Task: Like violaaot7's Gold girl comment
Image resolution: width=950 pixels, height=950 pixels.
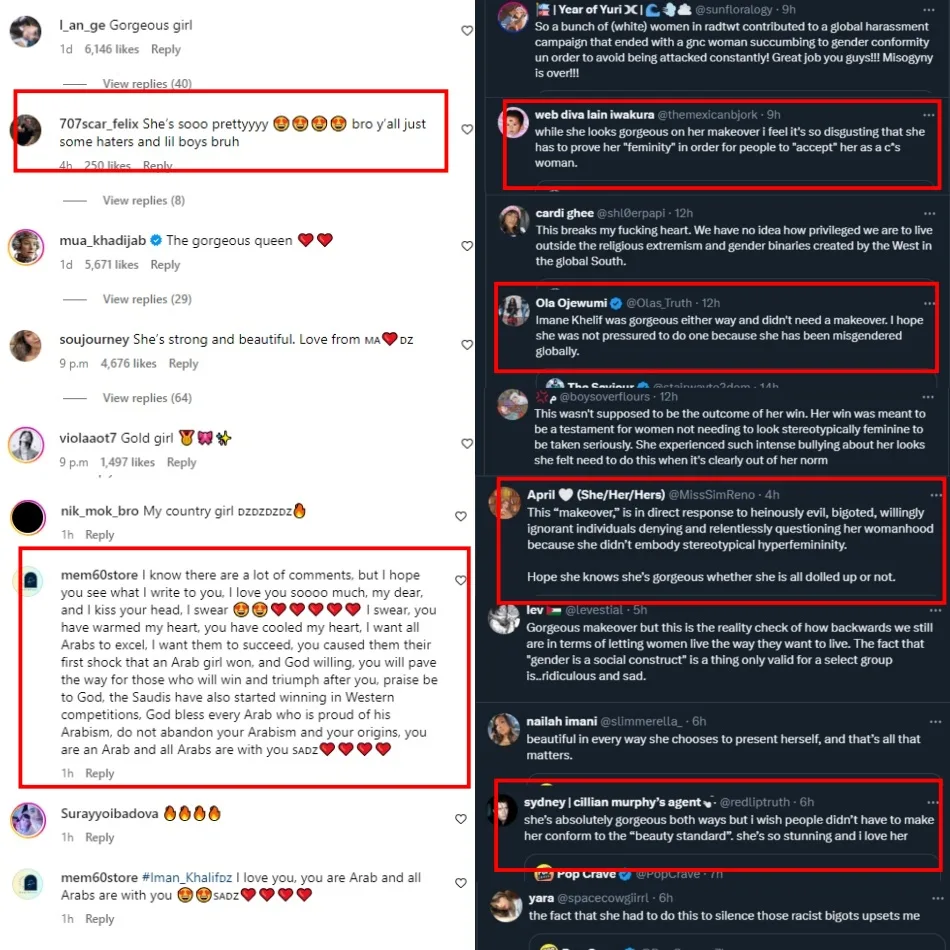Action: pyautogui.click(x=467, y=443)
